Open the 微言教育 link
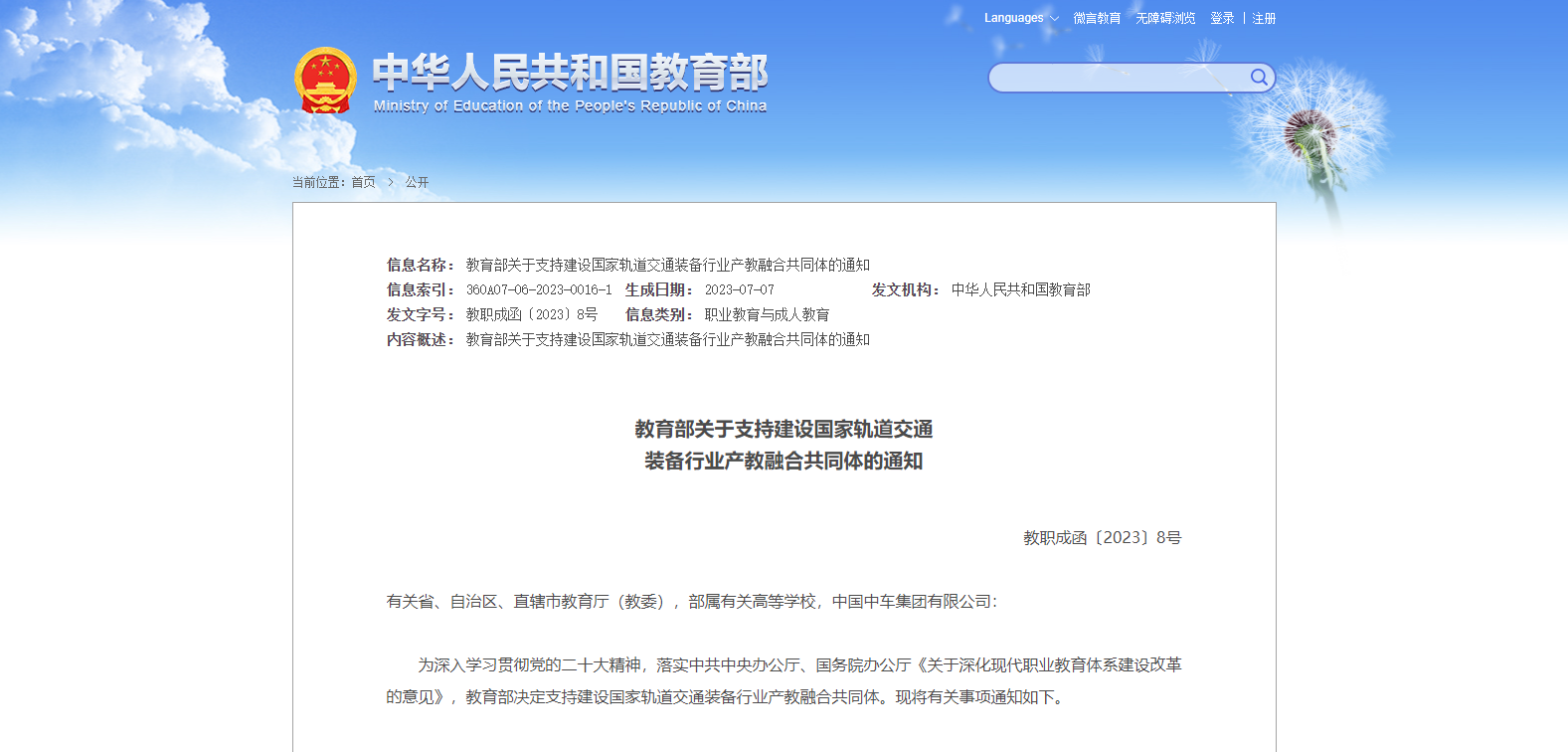The width and height of the screenshot is (1568, 752). click(x=1097, y=18)
